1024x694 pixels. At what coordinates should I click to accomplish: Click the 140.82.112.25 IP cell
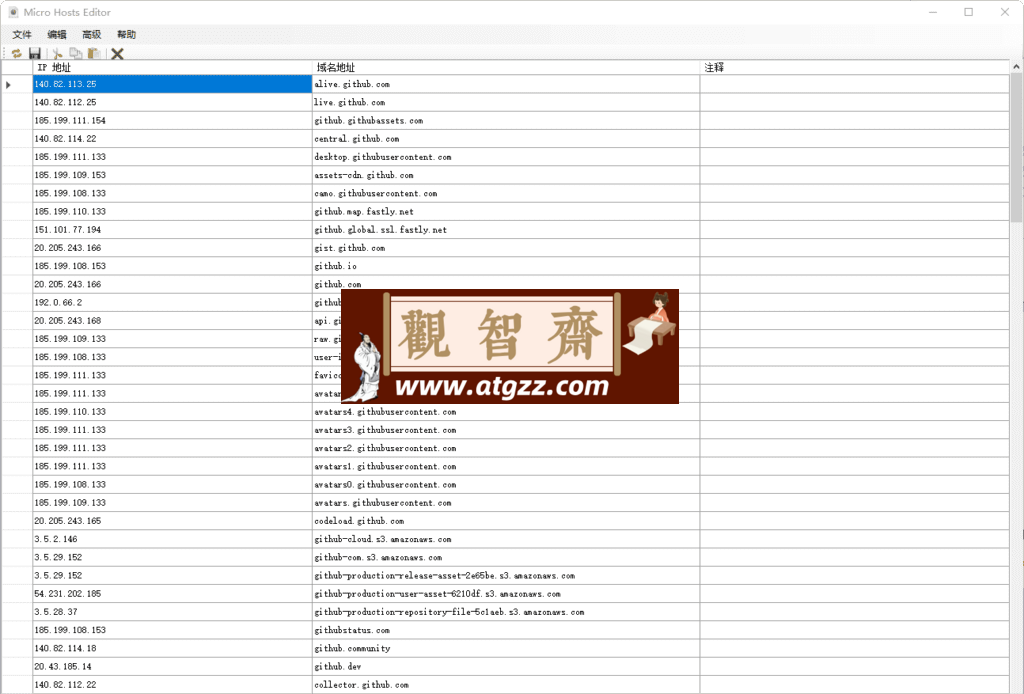pos(172,103)
